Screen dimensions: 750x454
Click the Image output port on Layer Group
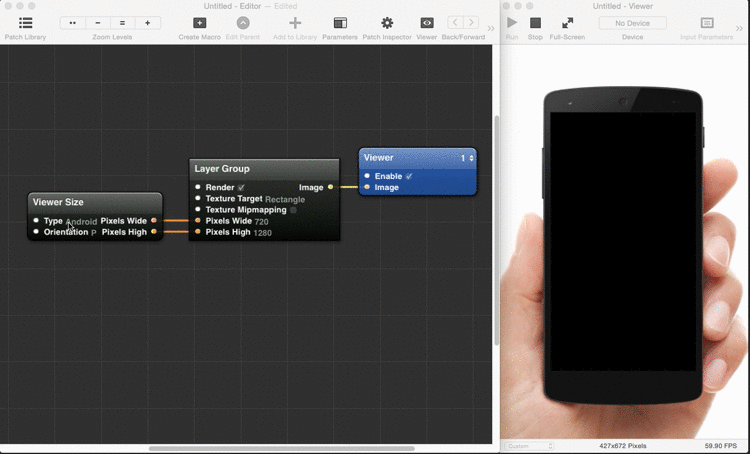click(330, 187)
